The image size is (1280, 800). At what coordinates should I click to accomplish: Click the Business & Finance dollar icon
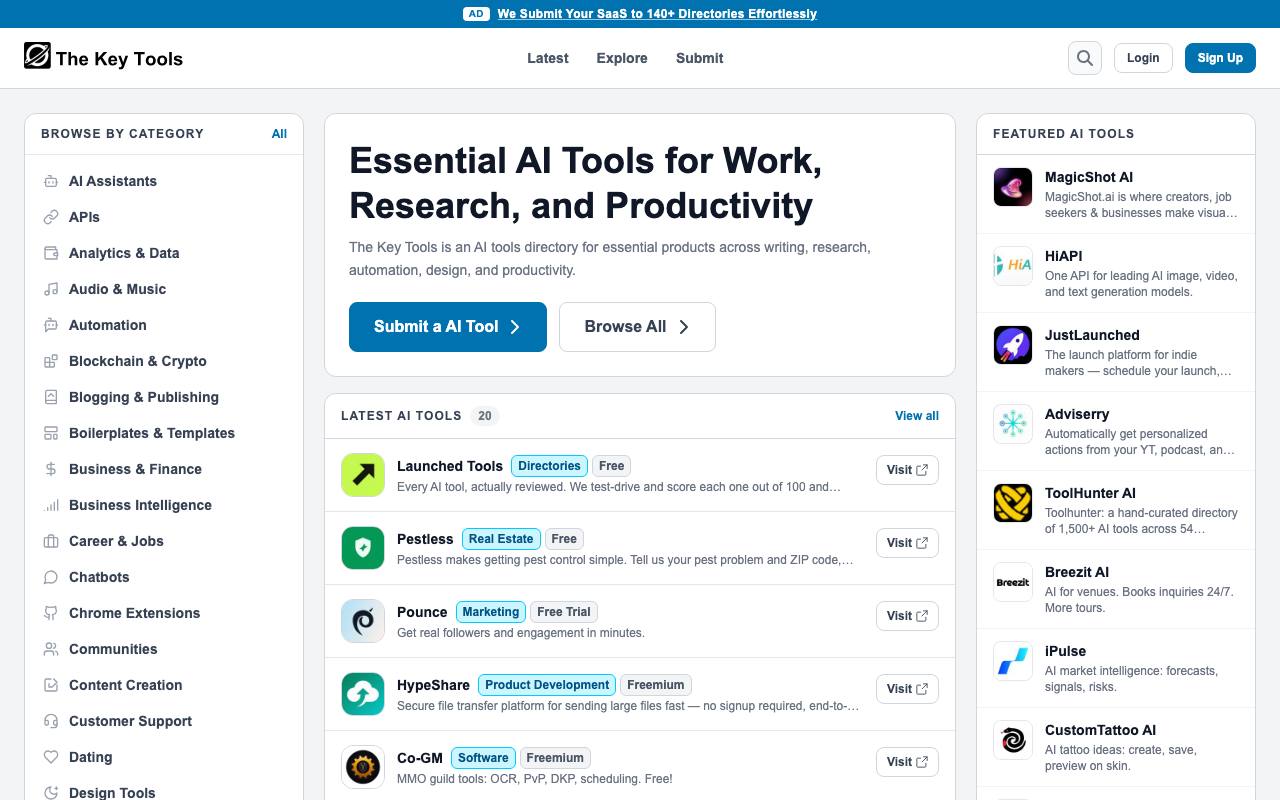coord(51,469)
